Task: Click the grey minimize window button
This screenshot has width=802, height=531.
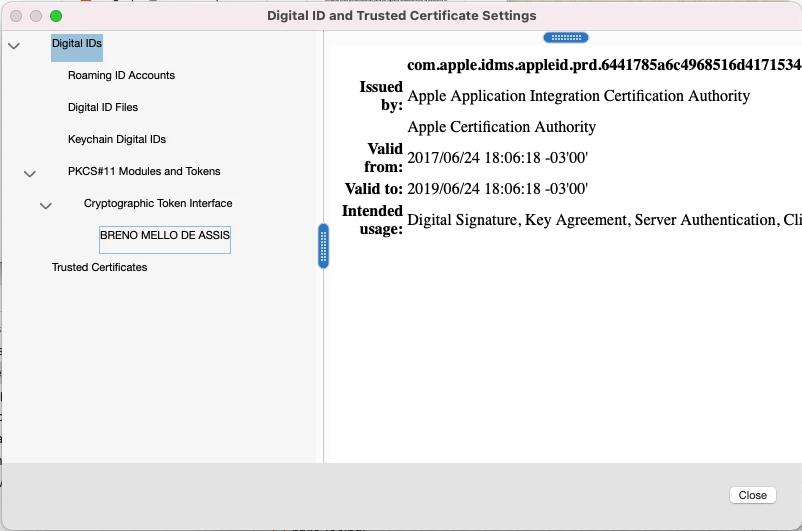Action: (x=36, y=16)
